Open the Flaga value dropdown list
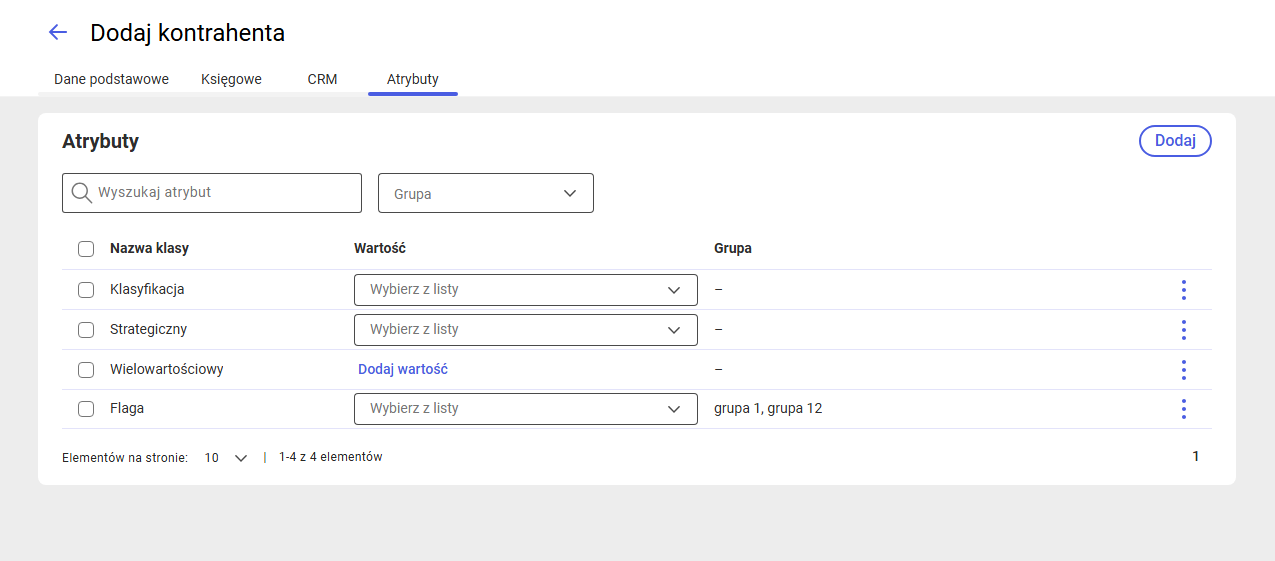The width and height of the screenshot is (1275, 561). click(x=526, y=409)
